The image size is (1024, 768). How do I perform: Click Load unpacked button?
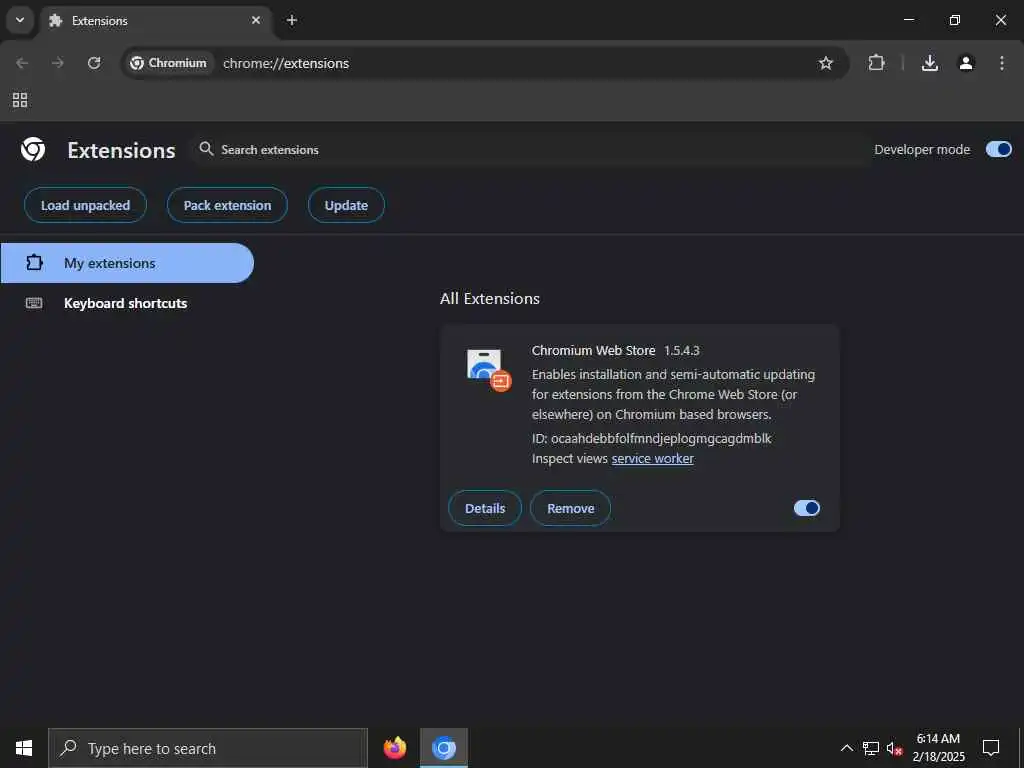pyautogui.click(x=85, y=205)
